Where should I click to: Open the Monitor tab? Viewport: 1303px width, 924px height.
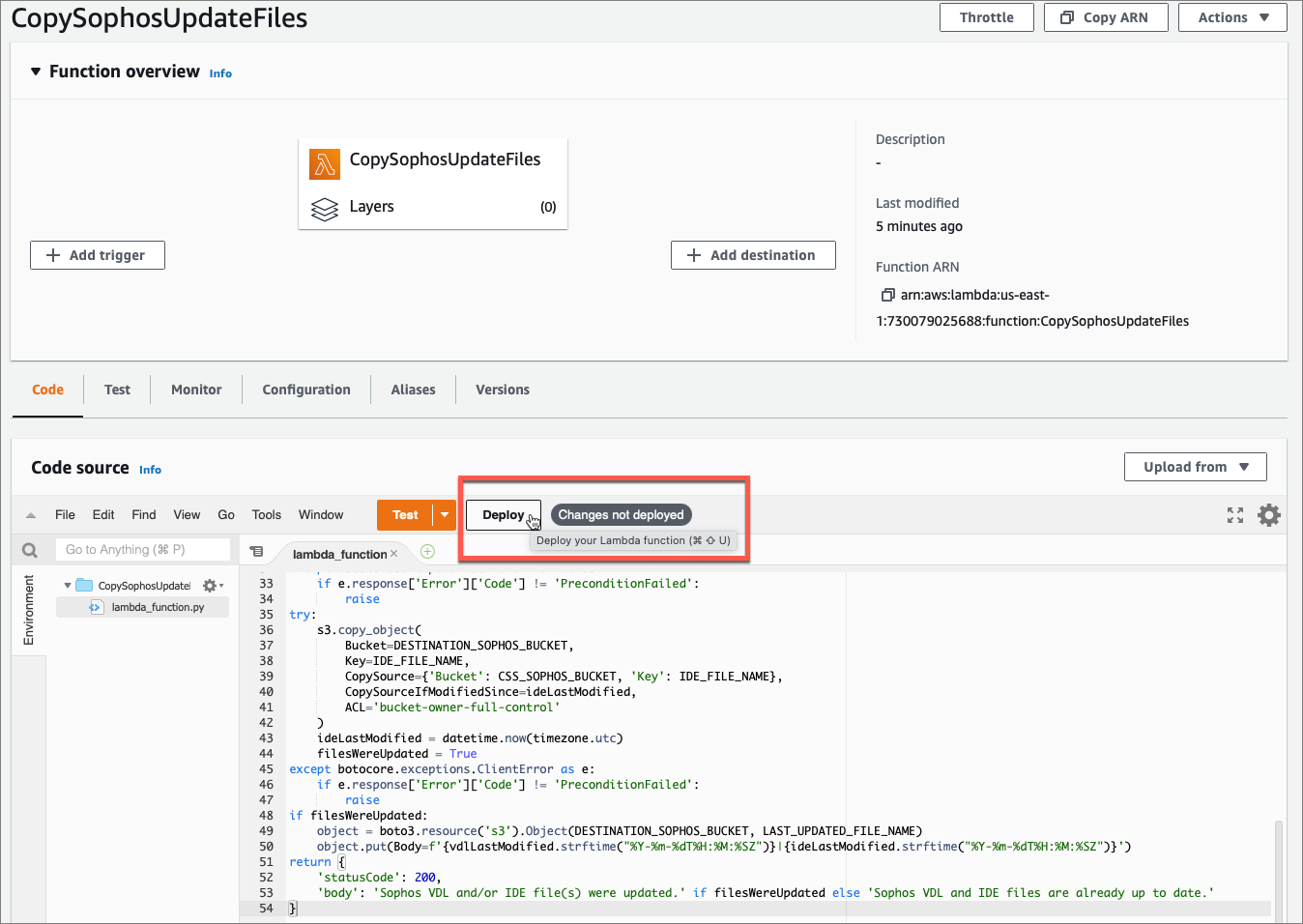tap(196, 390)
